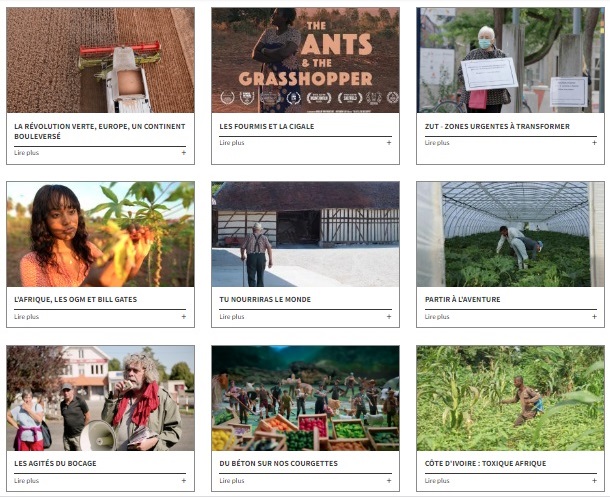Click plus icon on ZUT Zones Urgentes card

594,143
